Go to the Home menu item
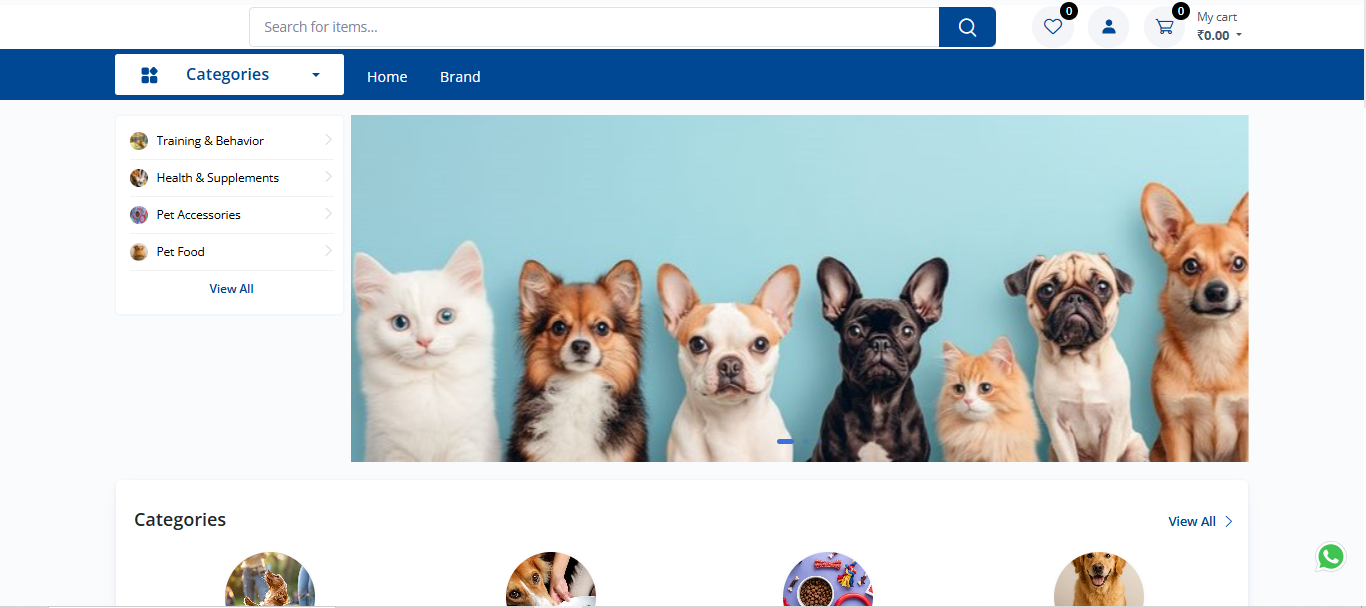 [x=387, y=77]
